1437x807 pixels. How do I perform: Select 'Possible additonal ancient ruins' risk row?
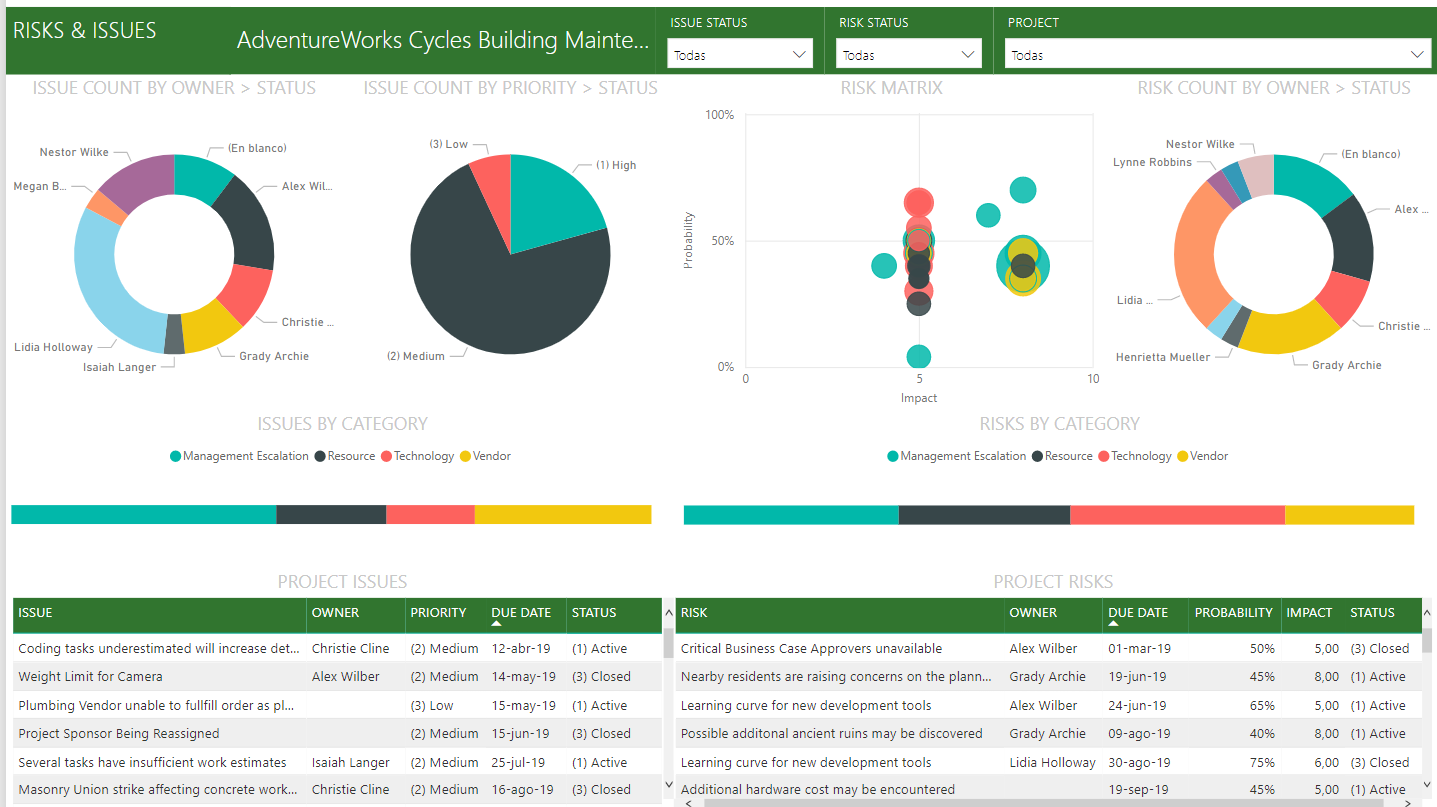[1047, 733]
